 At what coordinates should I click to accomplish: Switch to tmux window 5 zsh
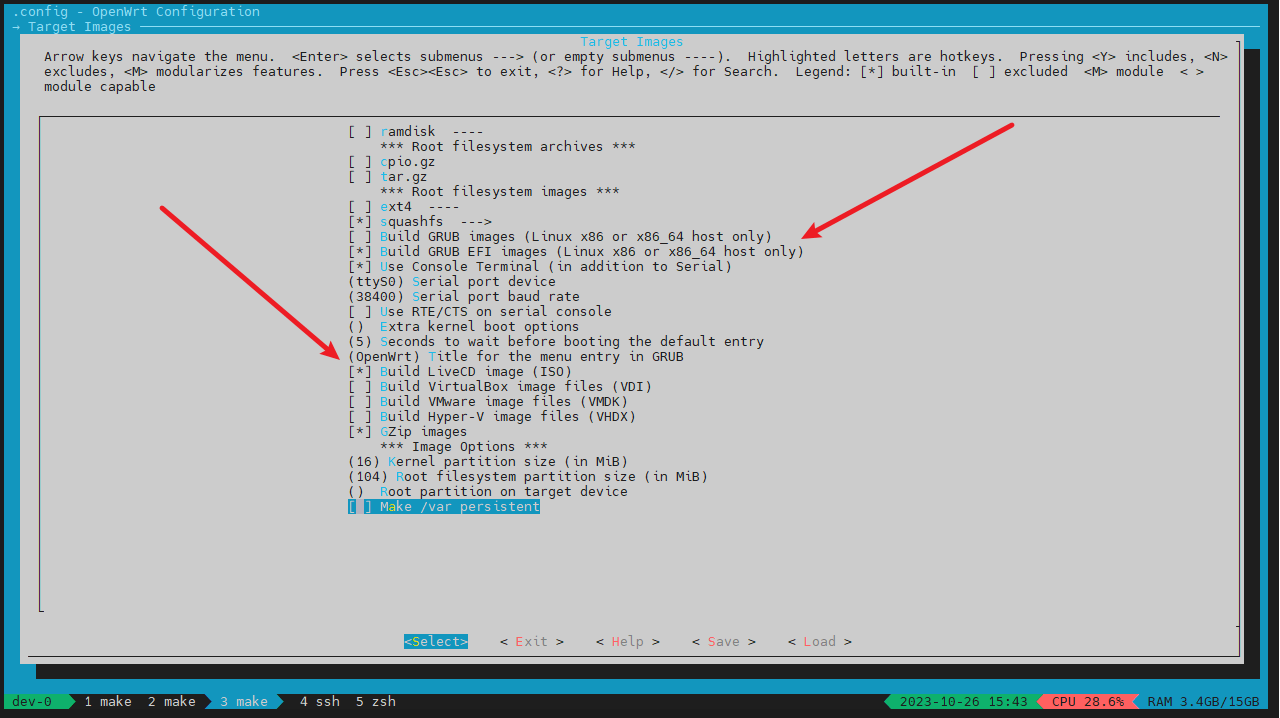pyautogui.click(x=376, y=702)
